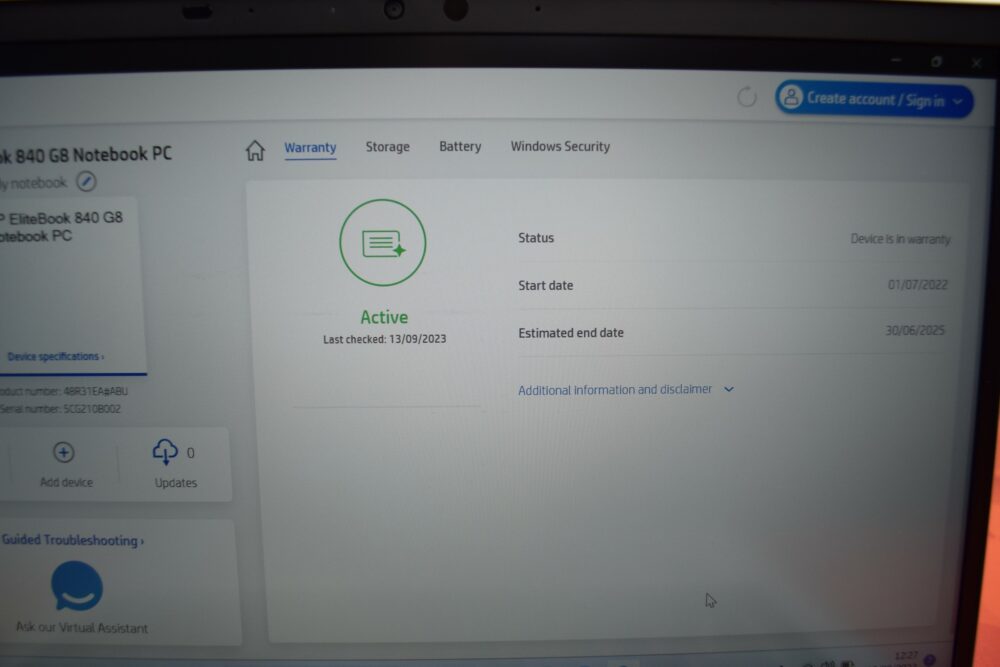Click the Add device label
1000x667 pixels.
click(x=66, y=483)
